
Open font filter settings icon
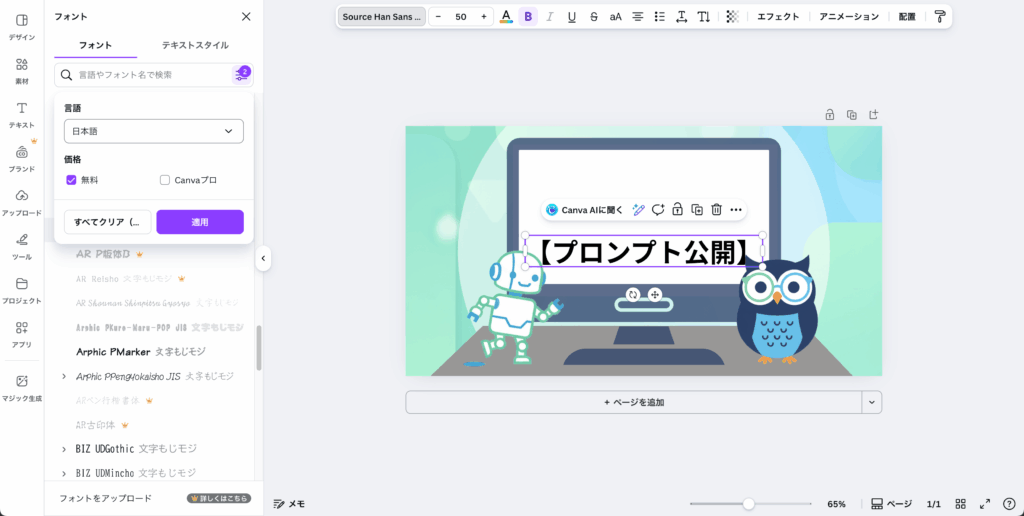click(x=241, y=74)
